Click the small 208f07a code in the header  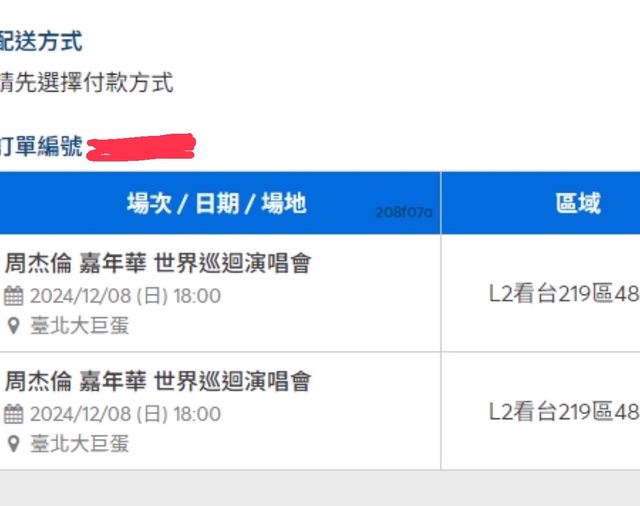coord(404,213)
